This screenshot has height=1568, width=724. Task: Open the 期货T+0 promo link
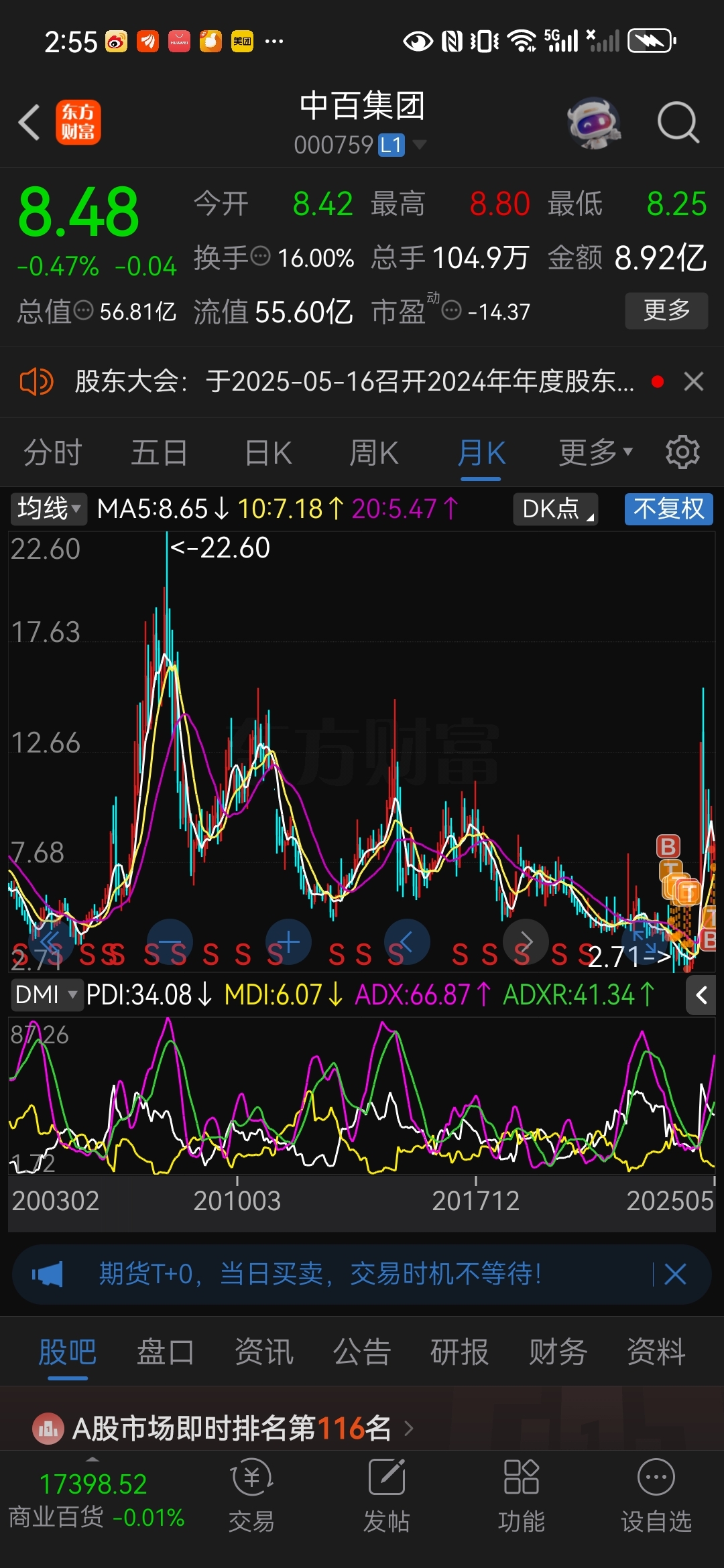click(x=320, y=1274)
